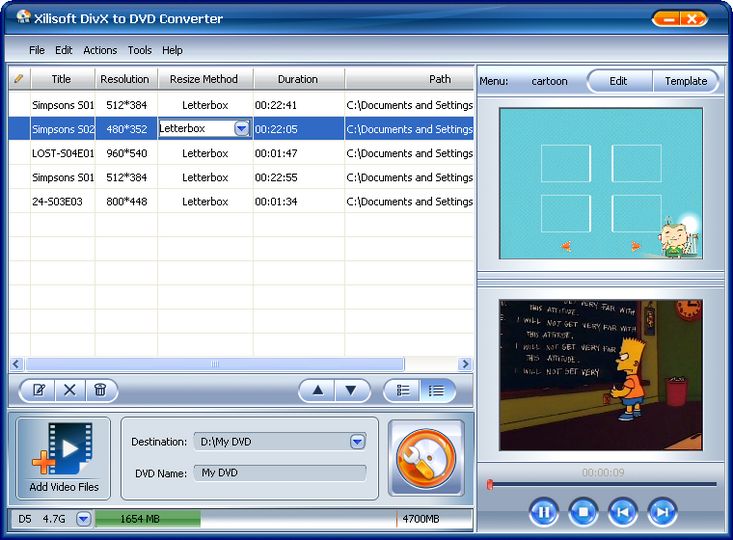
Task: Stop the preview playback
Action: click(x=583, y=512)
